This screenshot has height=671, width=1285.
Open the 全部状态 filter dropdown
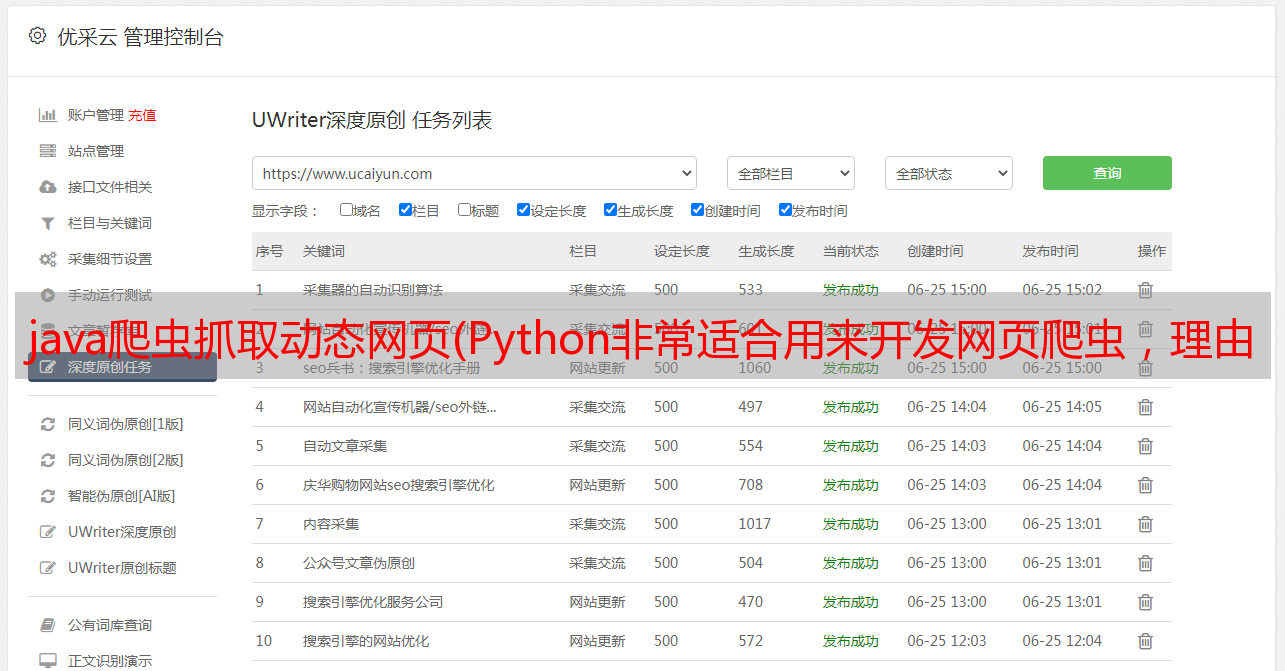point(948,173)
